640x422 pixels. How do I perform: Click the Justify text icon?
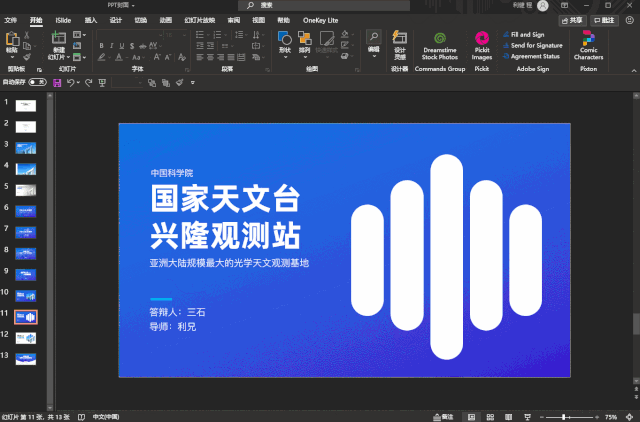tap(231, 58)
